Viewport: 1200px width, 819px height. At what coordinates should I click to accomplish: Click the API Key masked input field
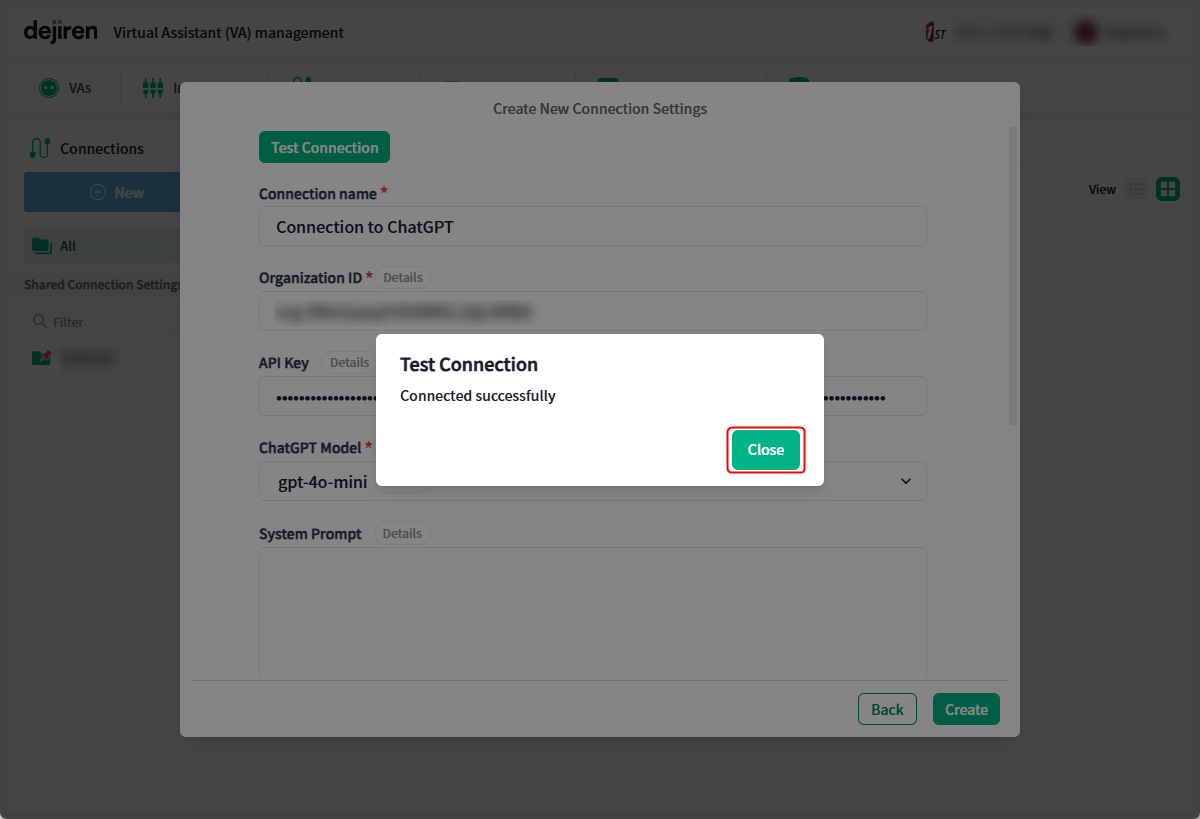coord(593,396)
